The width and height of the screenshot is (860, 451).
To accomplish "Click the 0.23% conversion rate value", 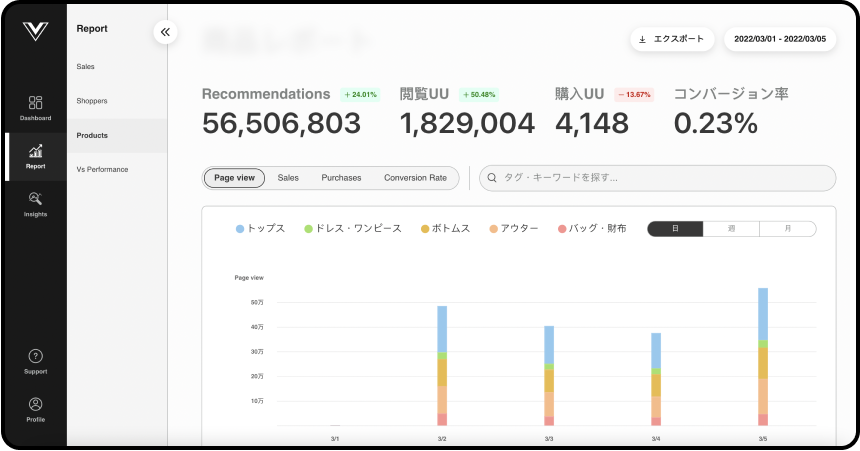I will point(716,123).
